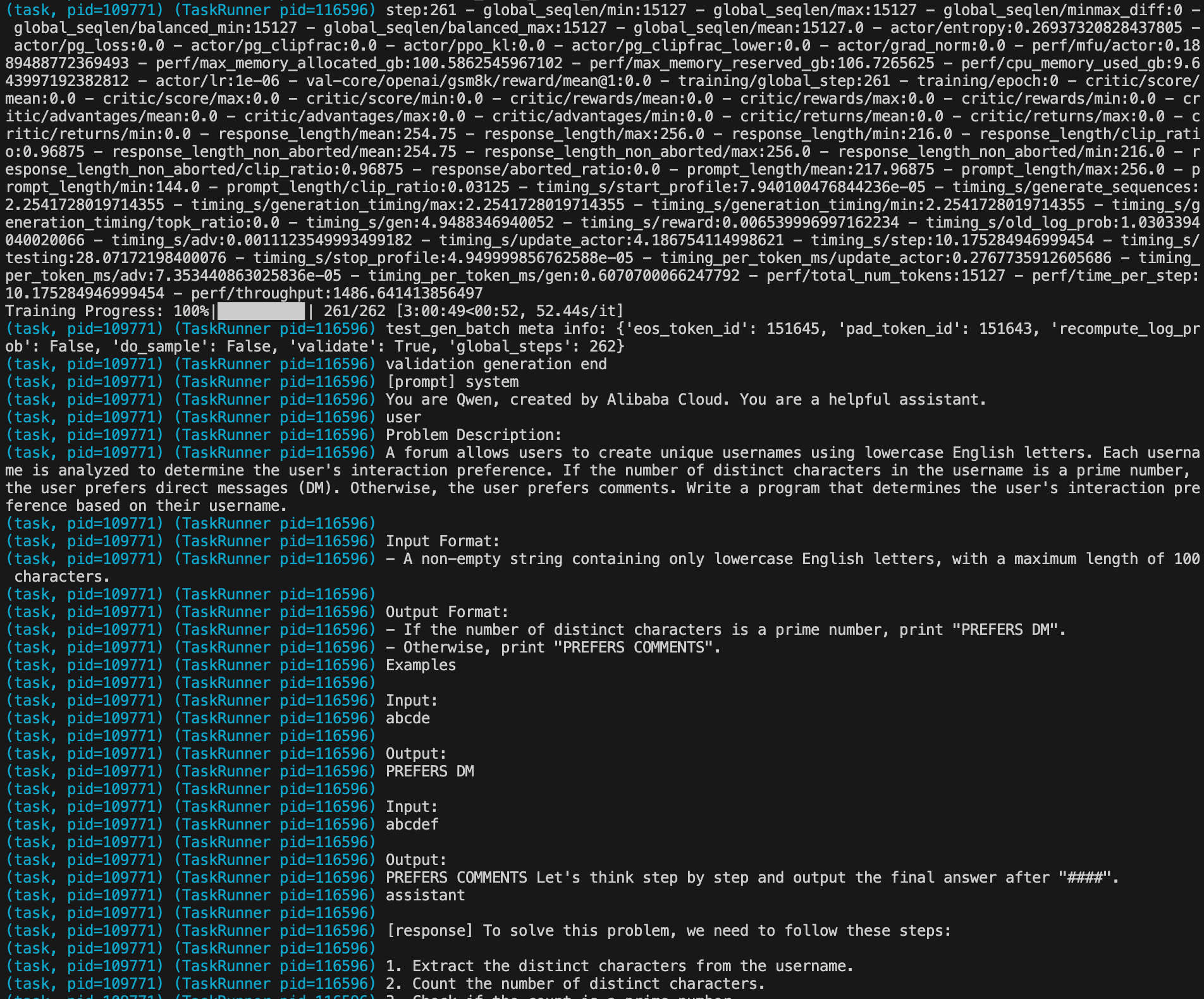Click the 'user' role line
Screen dimensions: 1204x999
(403, 417)
